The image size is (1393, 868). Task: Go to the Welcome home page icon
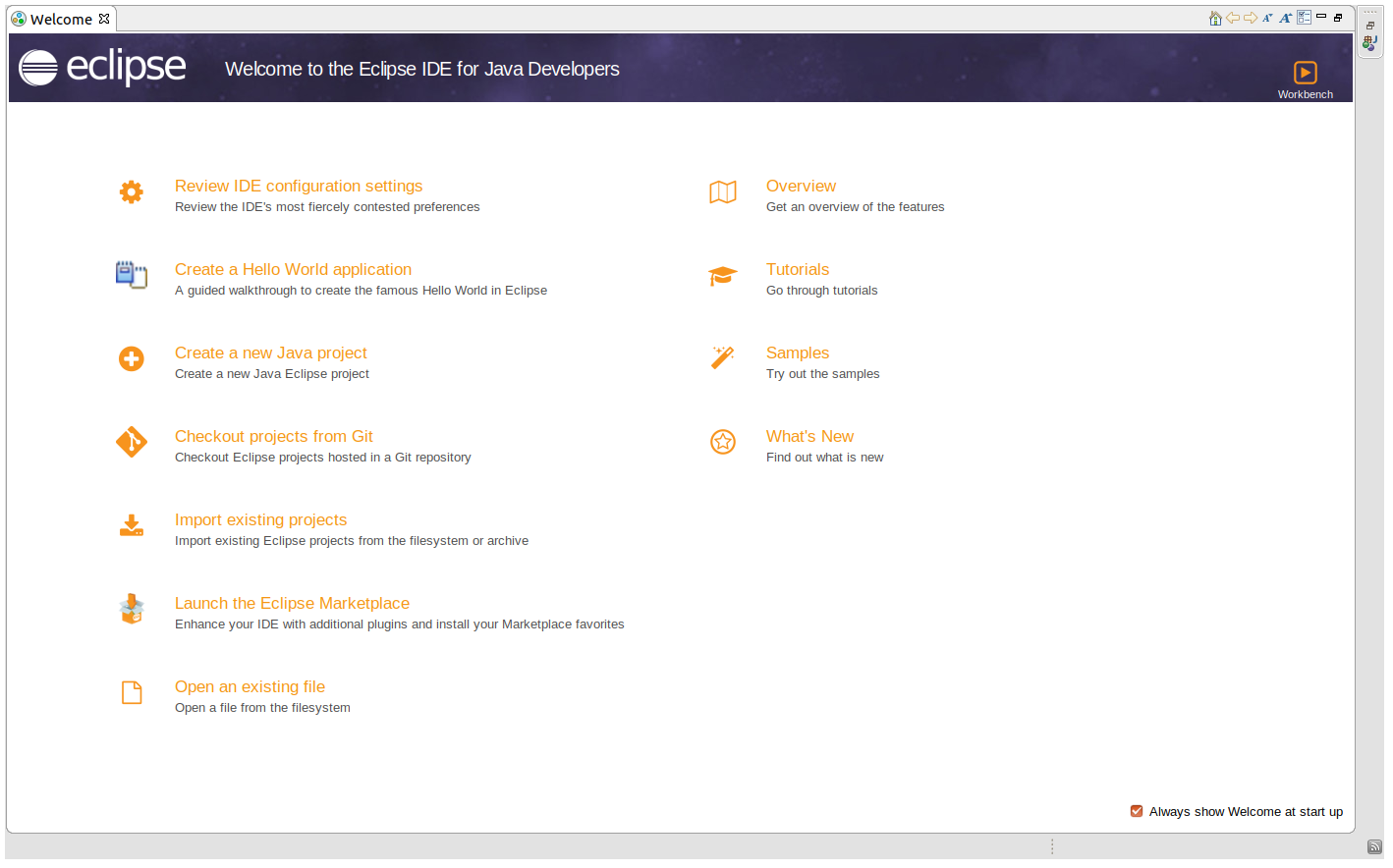(1215, 18)
